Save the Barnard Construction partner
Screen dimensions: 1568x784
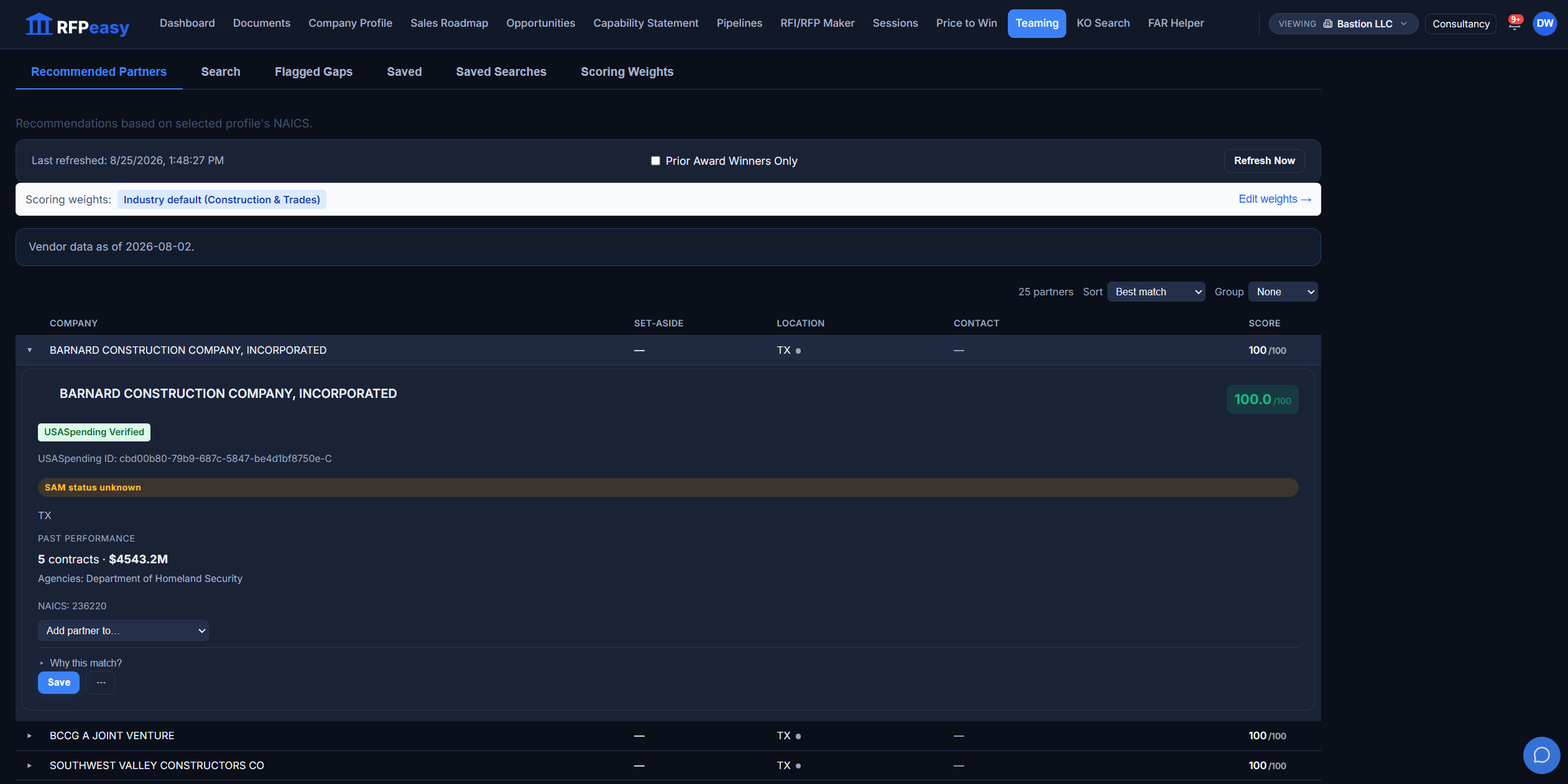coord(59,683)
